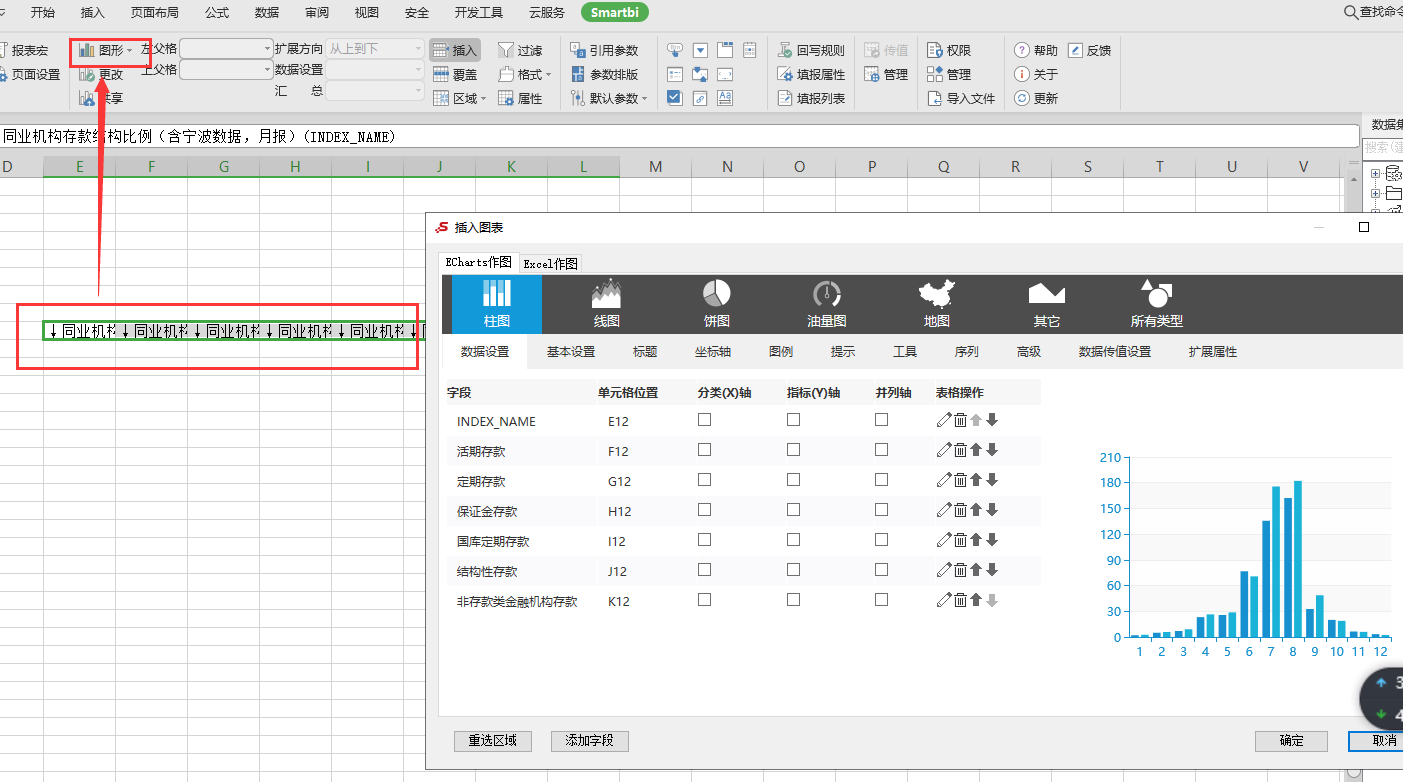Move the 保证金存款 field down
Viewport: 1403px width, 782px height.
click(x=992, y=510)
